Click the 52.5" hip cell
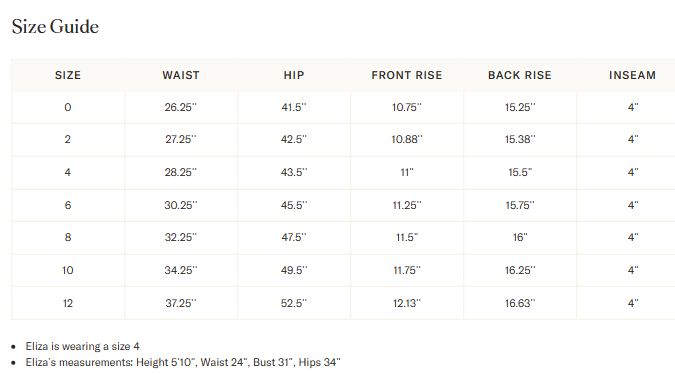Viewport: 675px width, 374px height. [x=294, y=303]
